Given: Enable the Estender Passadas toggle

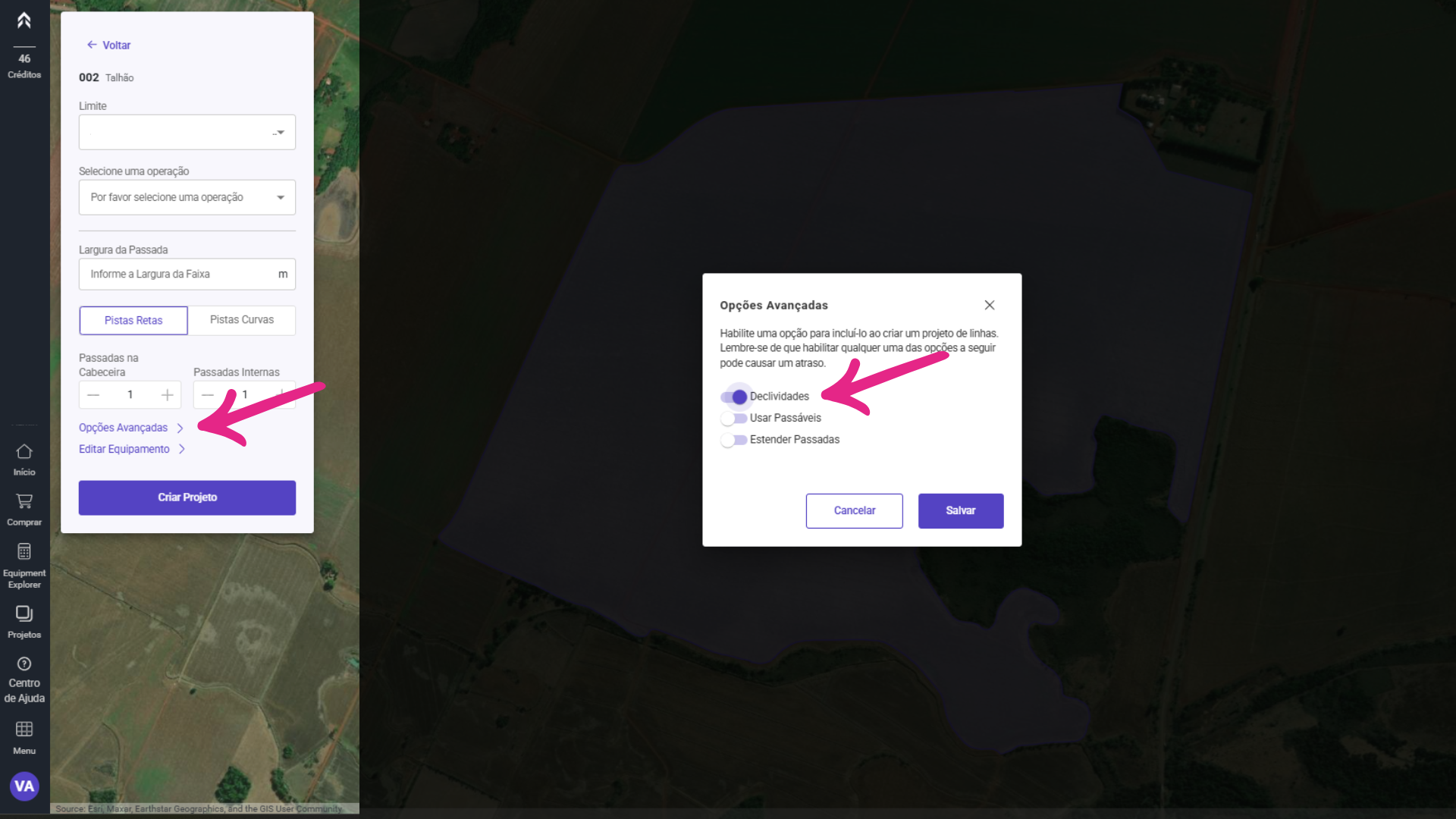Looking at the screenshot, I should pyautogui.click(x=733, y=440).
